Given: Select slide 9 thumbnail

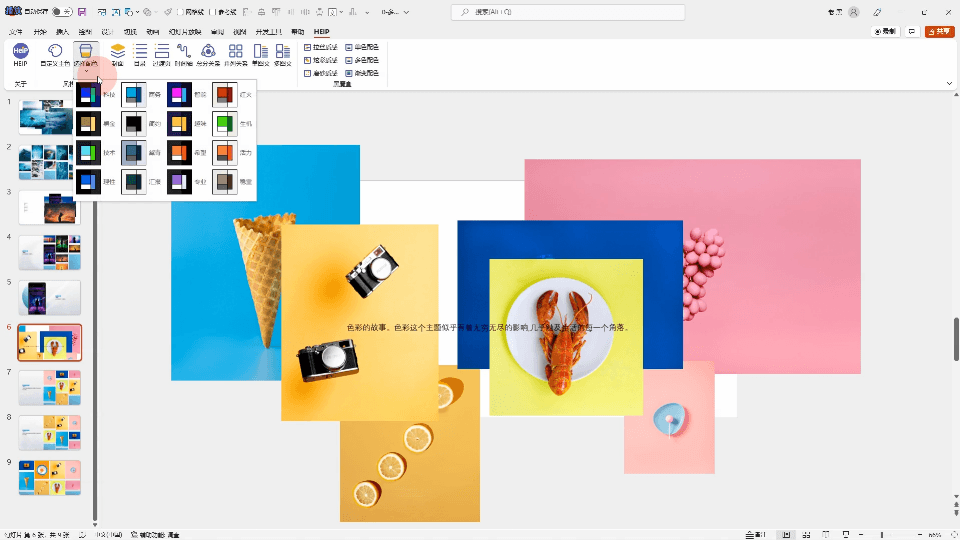Looking at the screenshot, I should coord(50,478).
